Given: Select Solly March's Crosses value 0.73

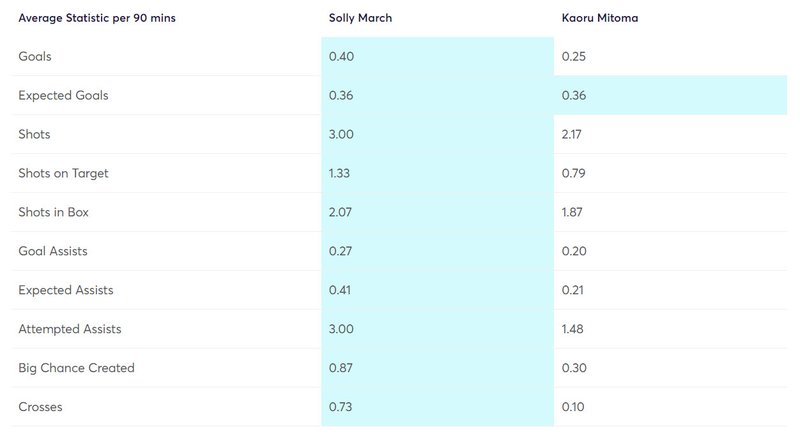Looking at the screenshot, I should (340, 407).
